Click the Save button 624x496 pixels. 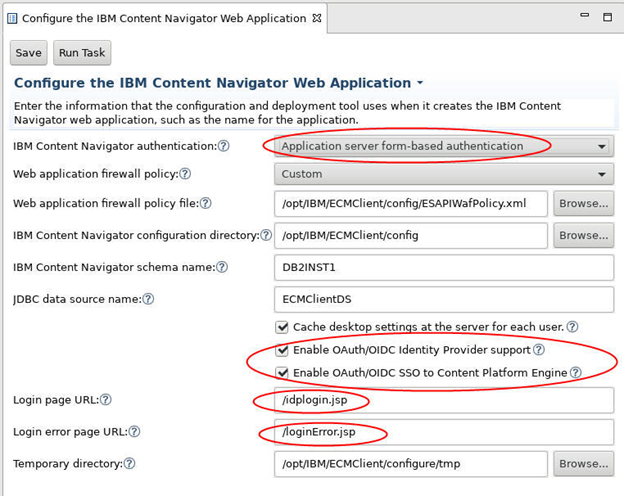28,53
